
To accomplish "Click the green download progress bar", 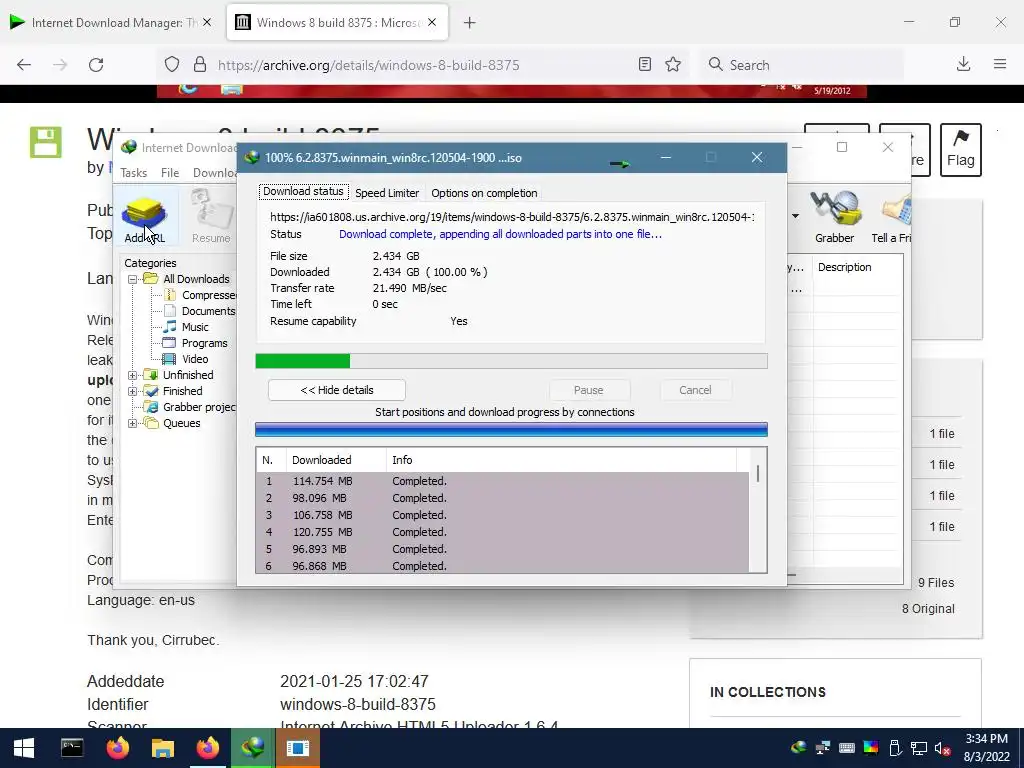I will pyautogui.click(x=511, y=360).
